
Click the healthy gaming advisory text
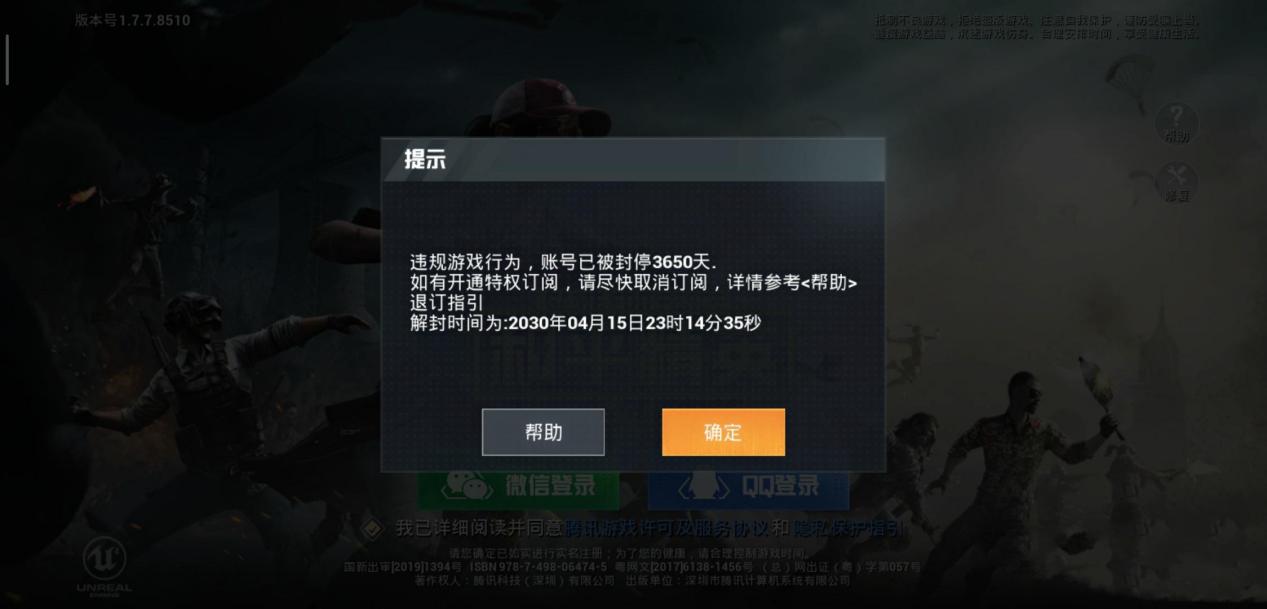1037,26
